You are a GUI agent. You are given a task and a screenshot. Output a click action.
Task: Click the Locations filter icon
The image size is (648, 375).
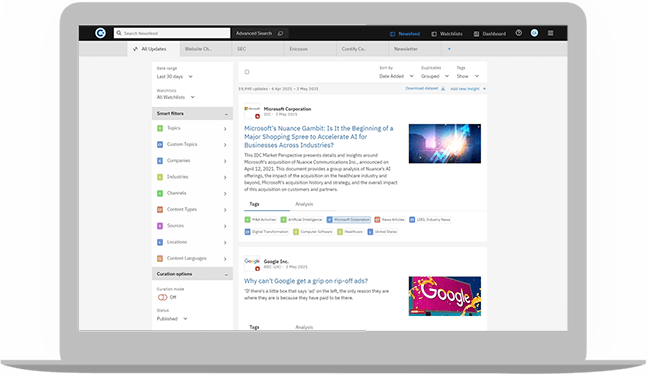[x=160, y=242]
